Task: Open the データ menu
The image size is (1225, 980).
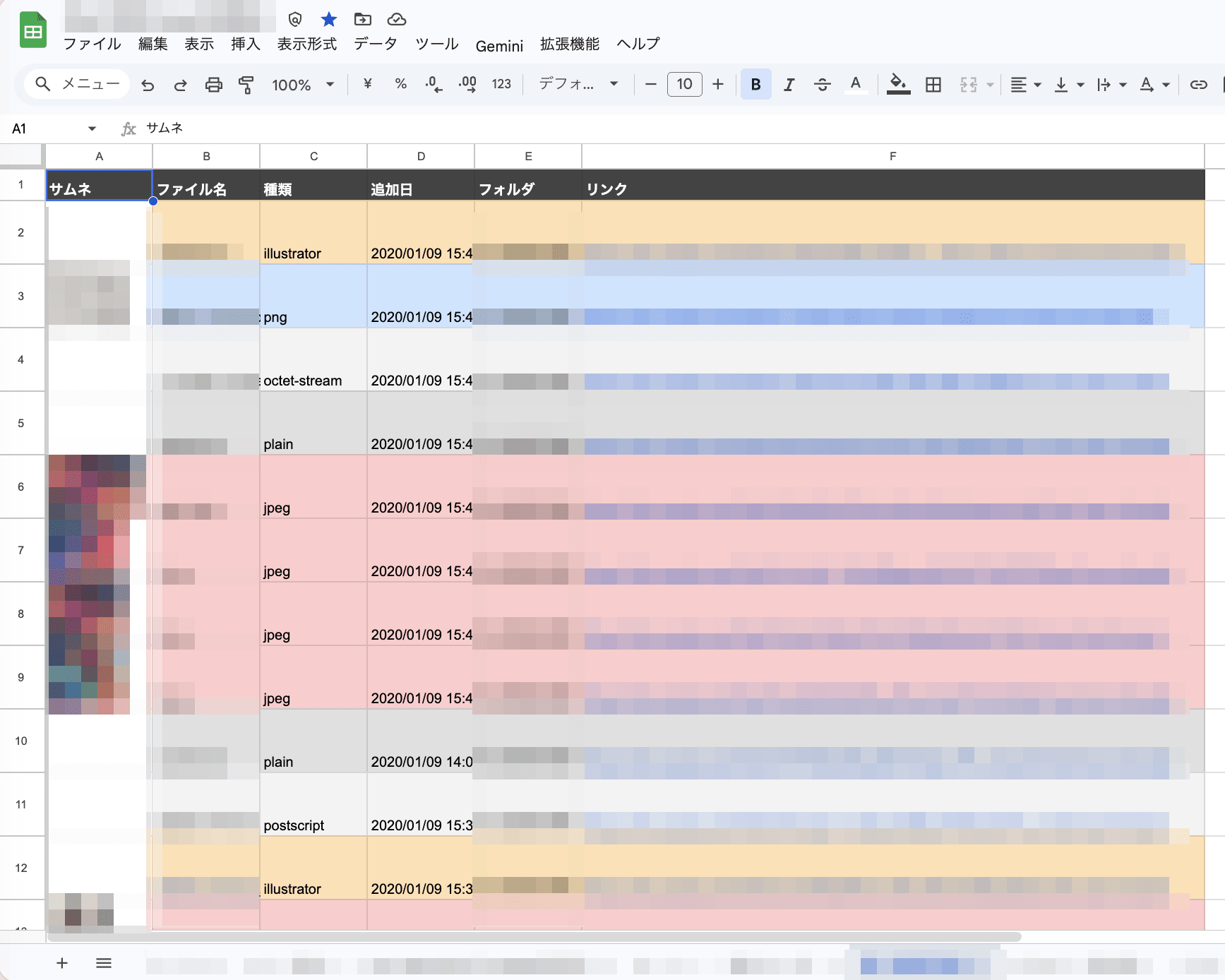Action: pyautogui.click(x=375, y=44)
